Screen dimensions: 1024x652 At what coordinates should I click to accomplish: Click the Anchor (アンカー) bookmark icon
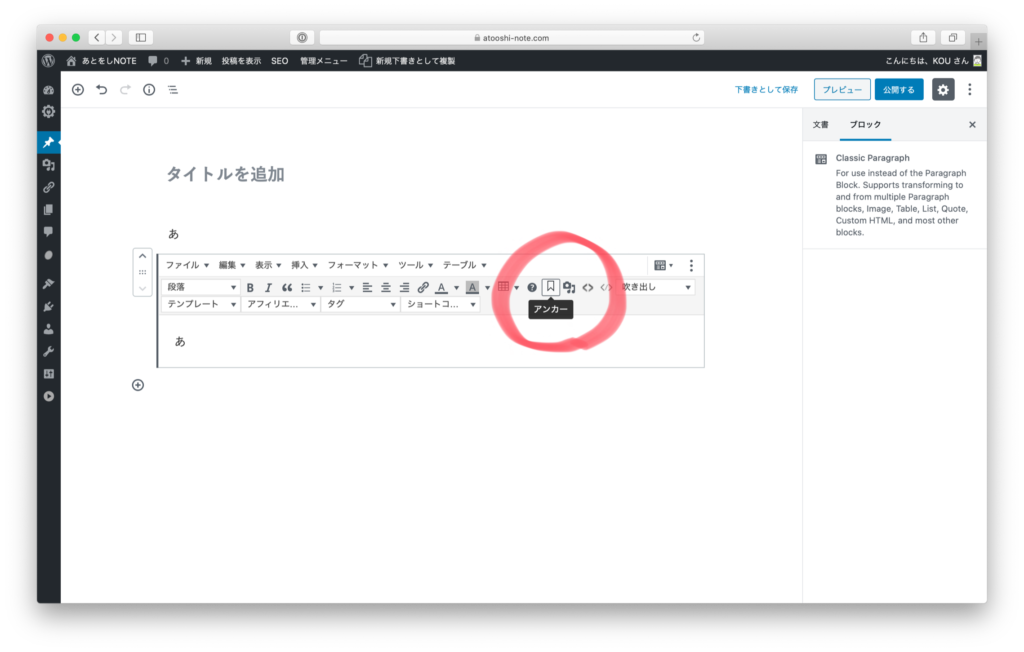tap(550, 287)
